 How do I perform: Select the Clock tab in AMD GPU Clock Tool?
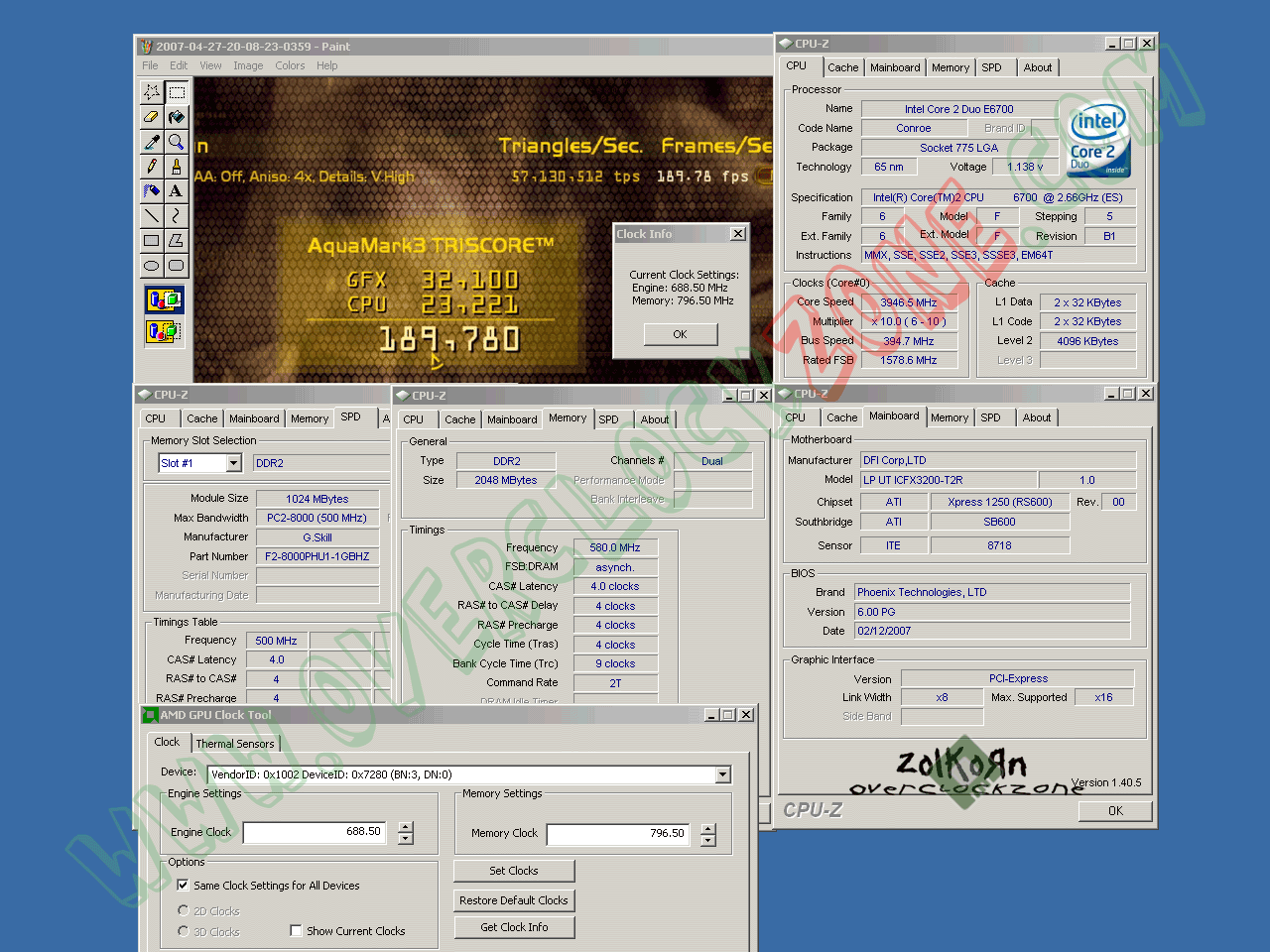pyautogui.click(x=167, y=742)
